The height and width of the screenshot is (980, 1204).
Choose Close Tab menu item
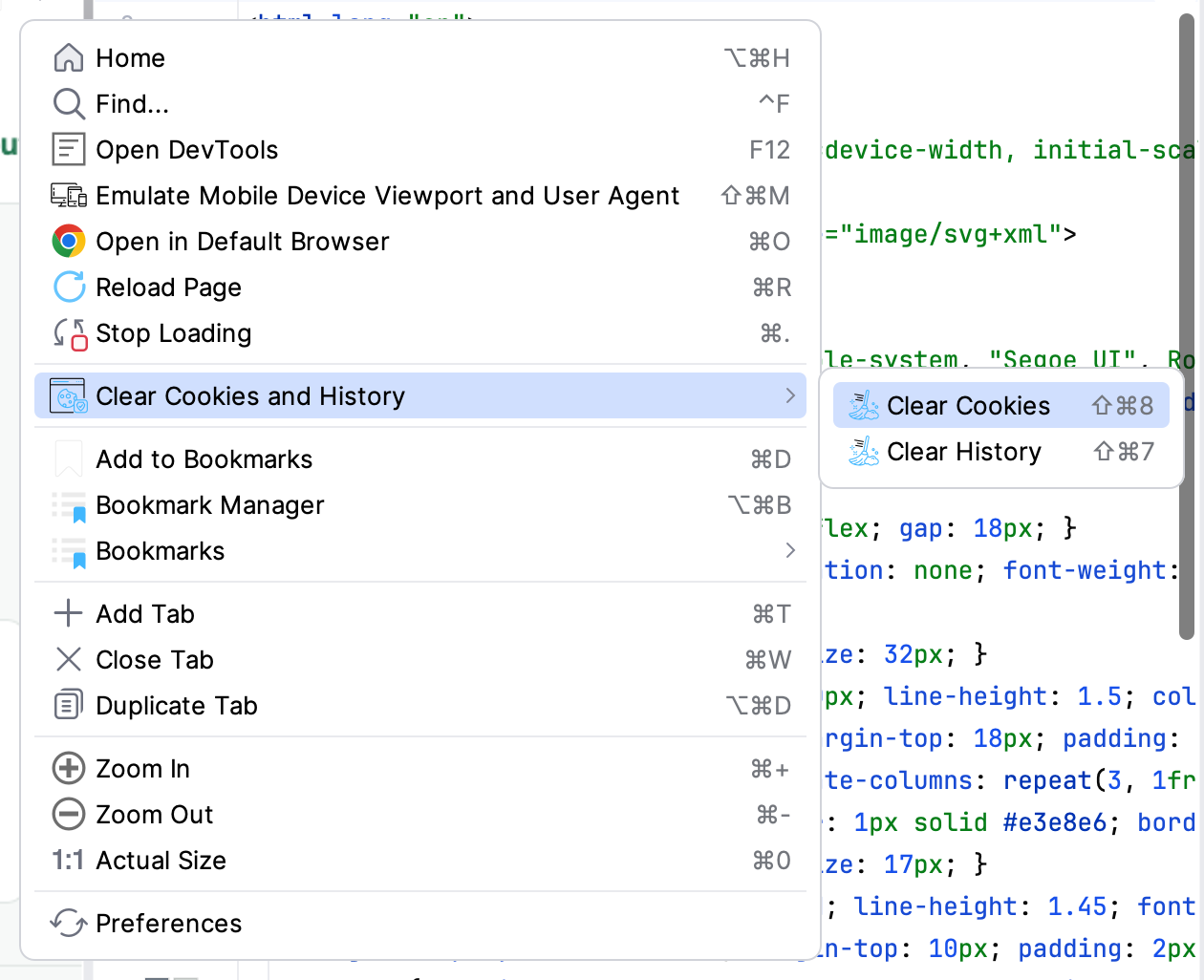tap(420, 660)
